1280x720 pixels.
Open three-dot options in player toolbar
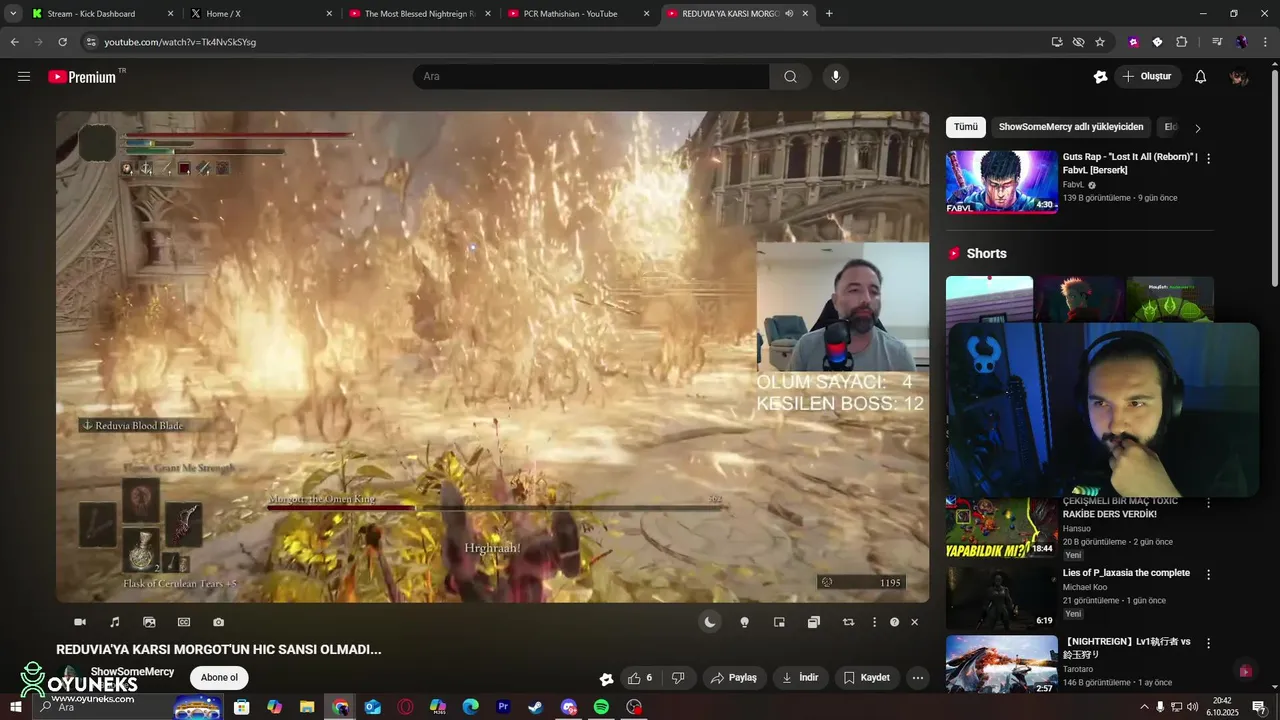click(x=874, y=622)
